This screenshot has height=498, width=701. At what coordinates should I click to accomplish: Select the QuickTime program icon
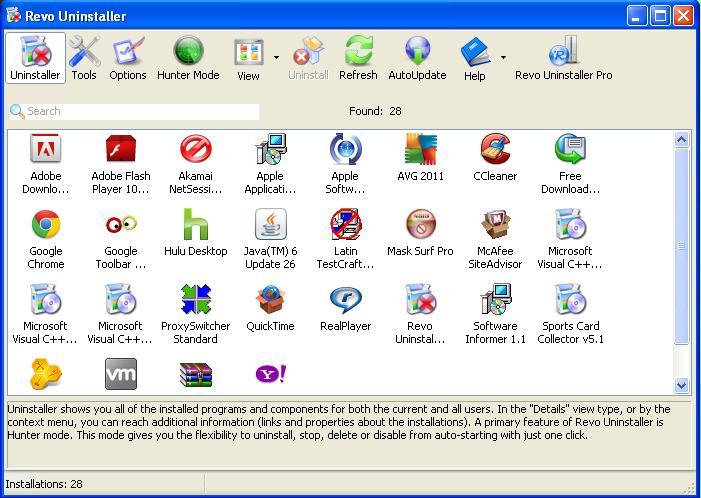[270, 302]
